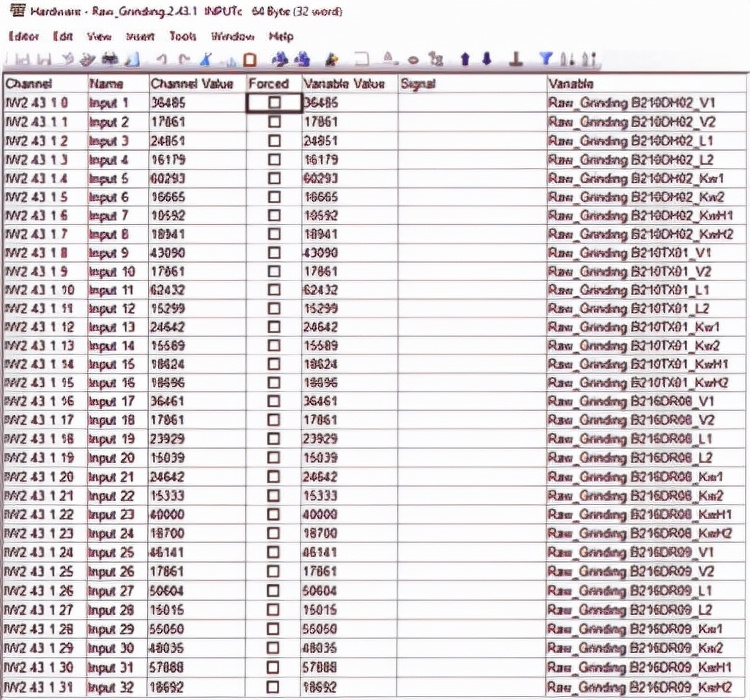
Task: Click the dark yellow-accented toolbar icon
Action: tap(331, 60)
